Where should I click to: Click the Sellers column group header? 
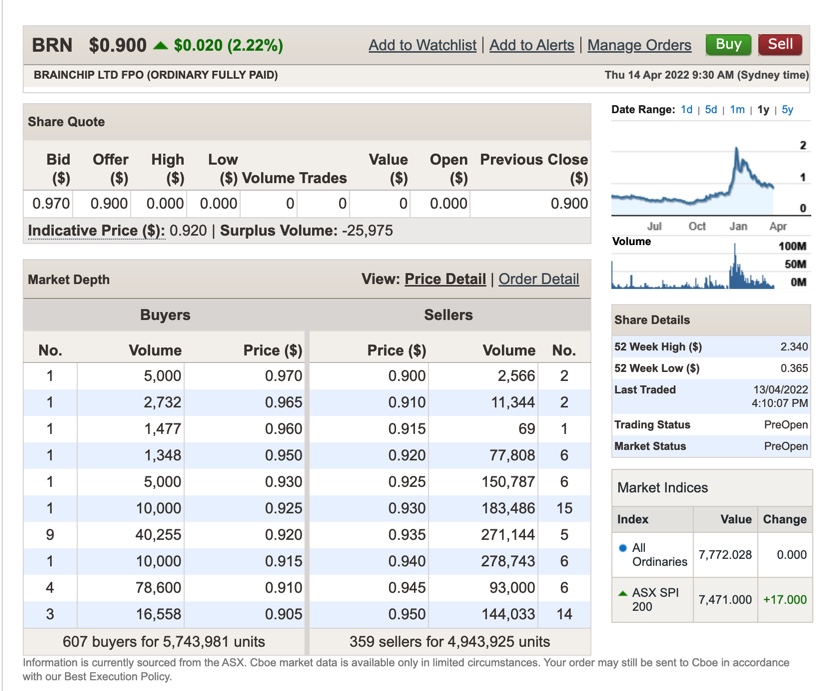pyautogui.click(x=448, y=315)
